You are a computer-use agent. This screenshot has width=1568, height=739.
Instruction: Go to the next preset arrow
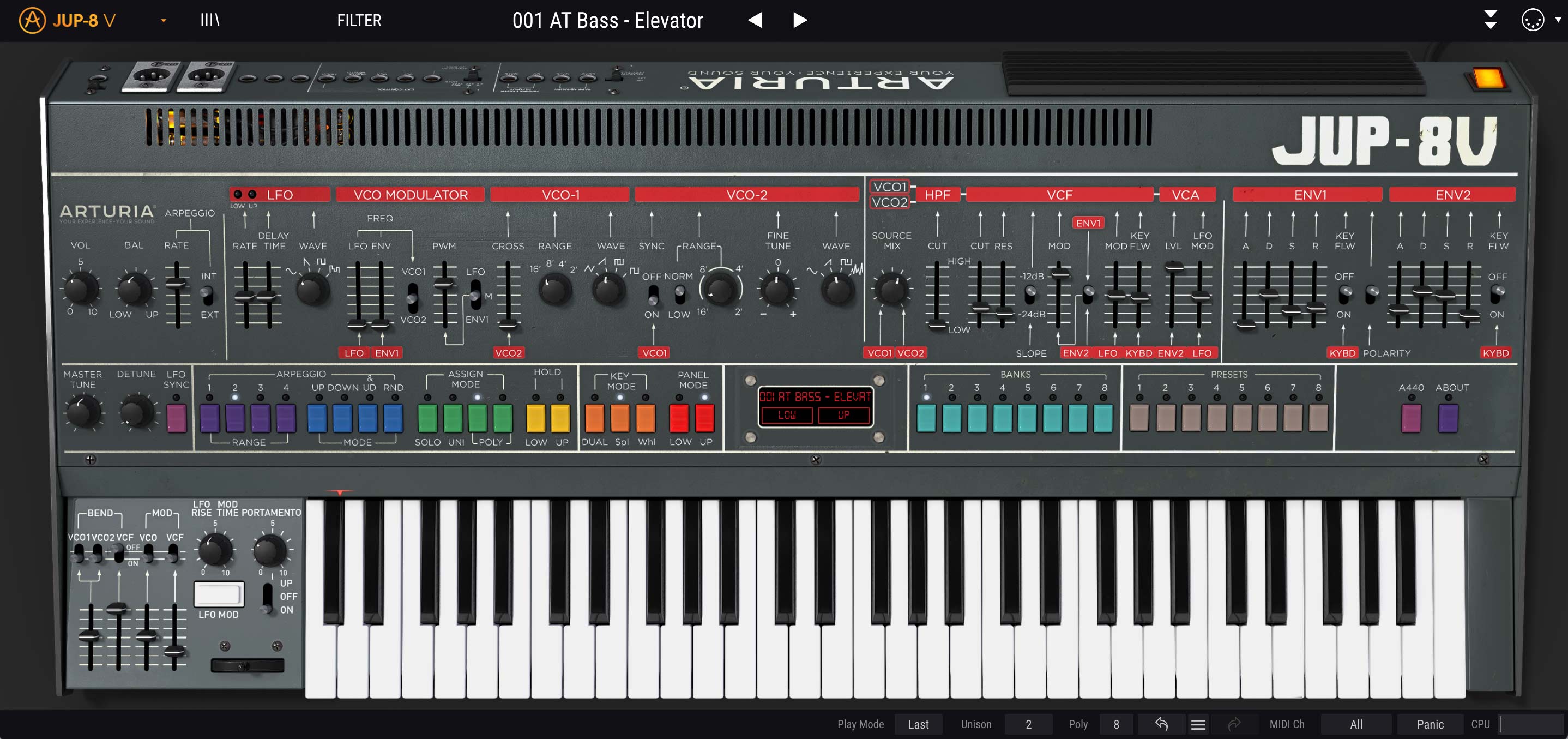(800, 20)
